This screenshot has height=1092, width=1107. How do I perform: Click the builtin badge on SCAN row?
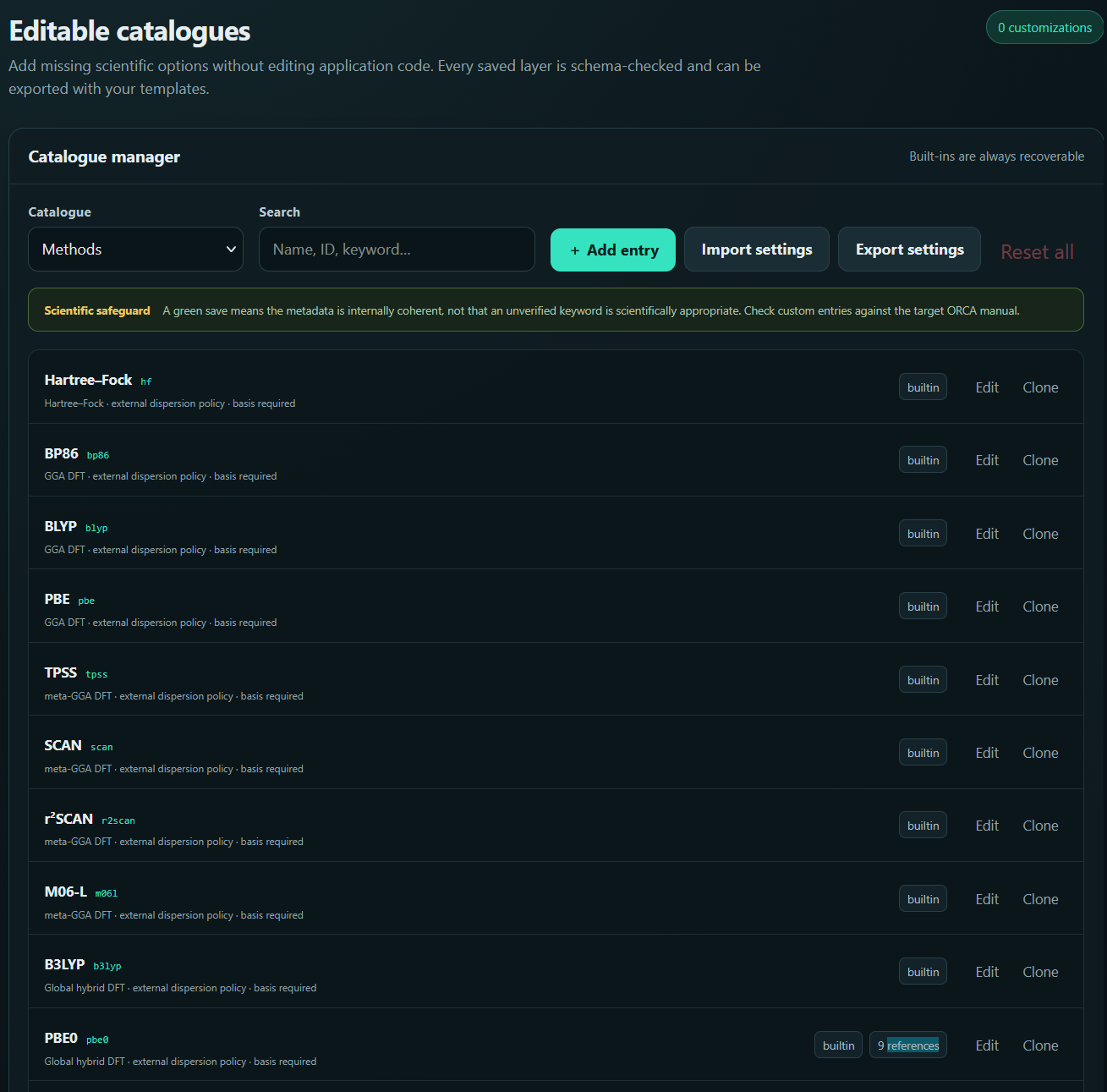click(923, 753)
